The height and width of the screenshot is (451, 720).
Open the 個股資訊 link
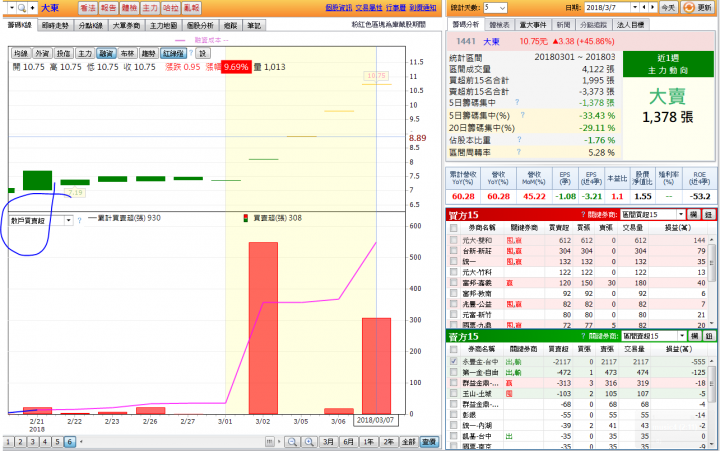[x=338, y=8]
